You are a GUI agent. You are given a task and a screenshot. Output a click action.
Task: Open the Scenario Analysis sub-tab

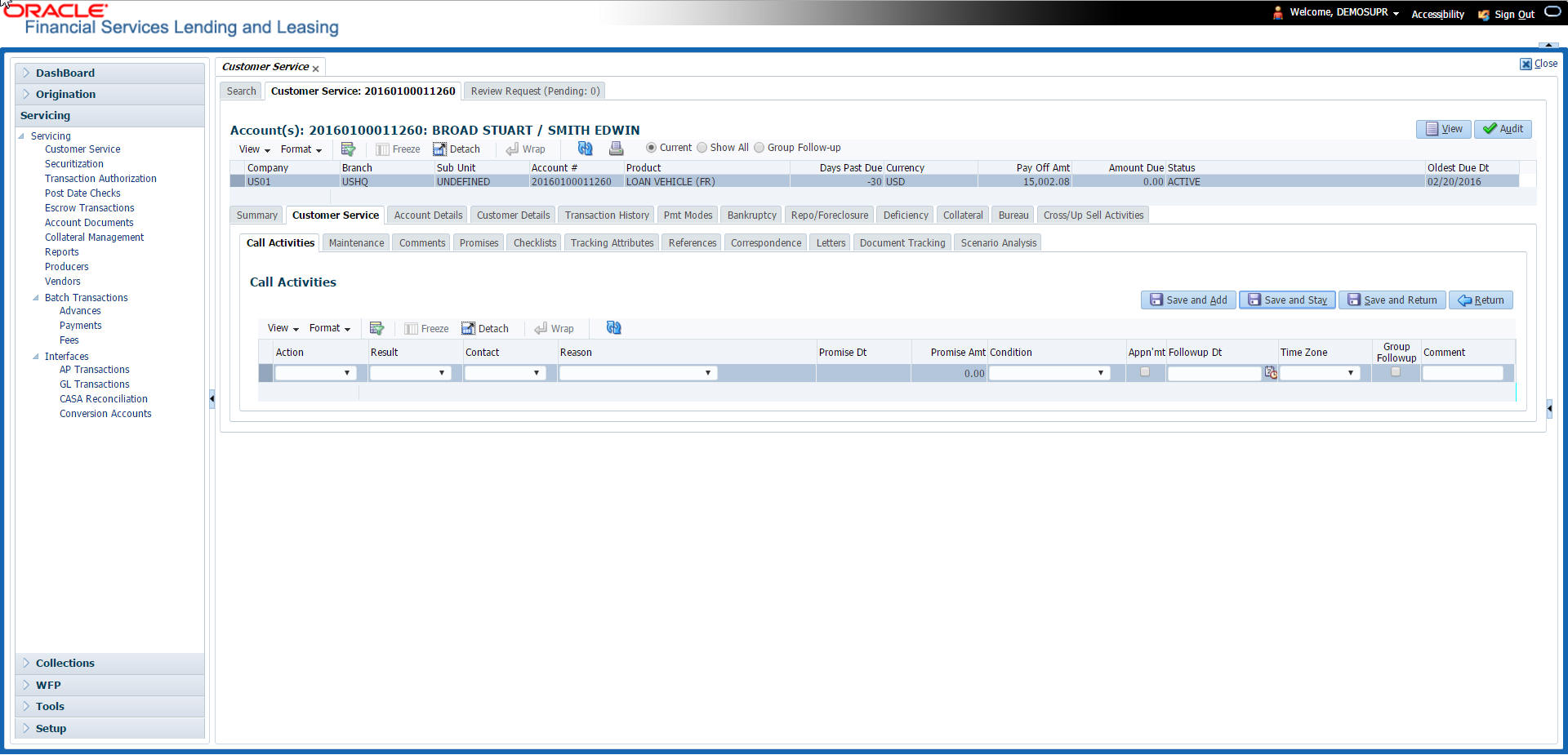[x=998, y=243]
